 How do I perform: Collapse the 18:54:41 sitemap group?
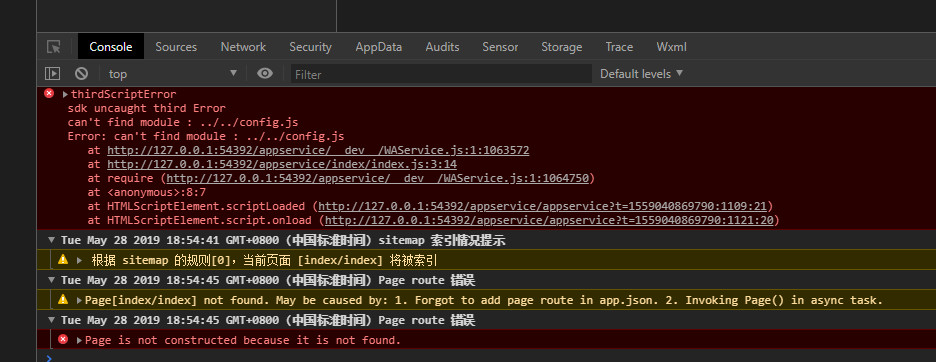click(51, 241)
